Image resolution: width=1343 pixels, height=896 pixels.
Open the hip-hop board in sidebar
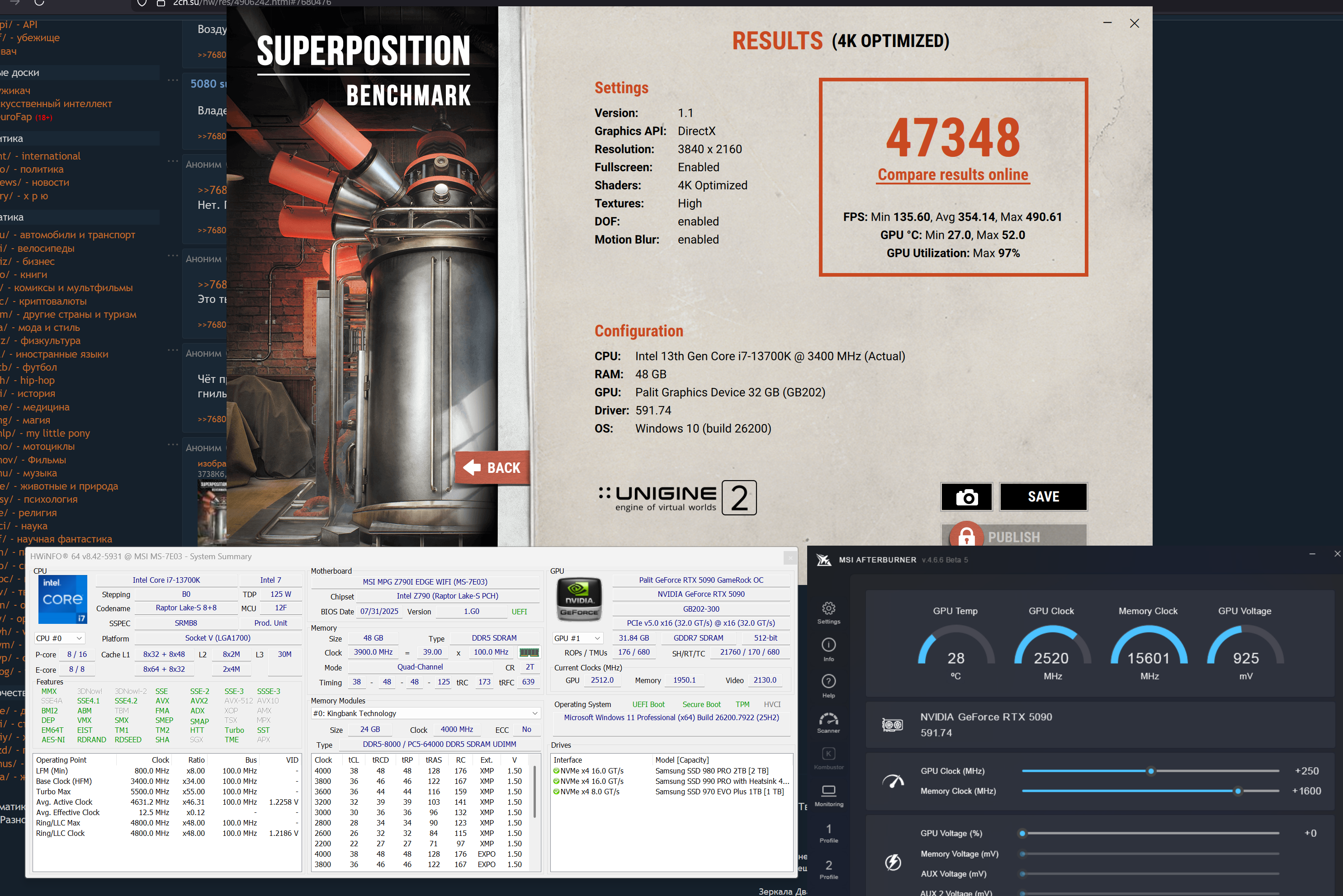(x=37, y=380)
